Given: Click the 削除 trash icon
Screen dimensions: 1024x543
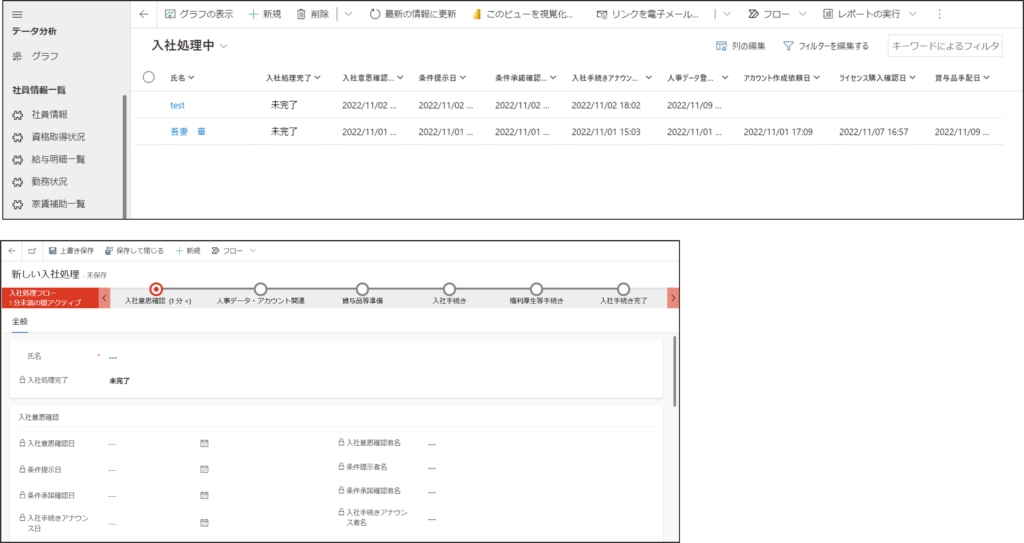Looking at the screenshot, I should point(301,15).
